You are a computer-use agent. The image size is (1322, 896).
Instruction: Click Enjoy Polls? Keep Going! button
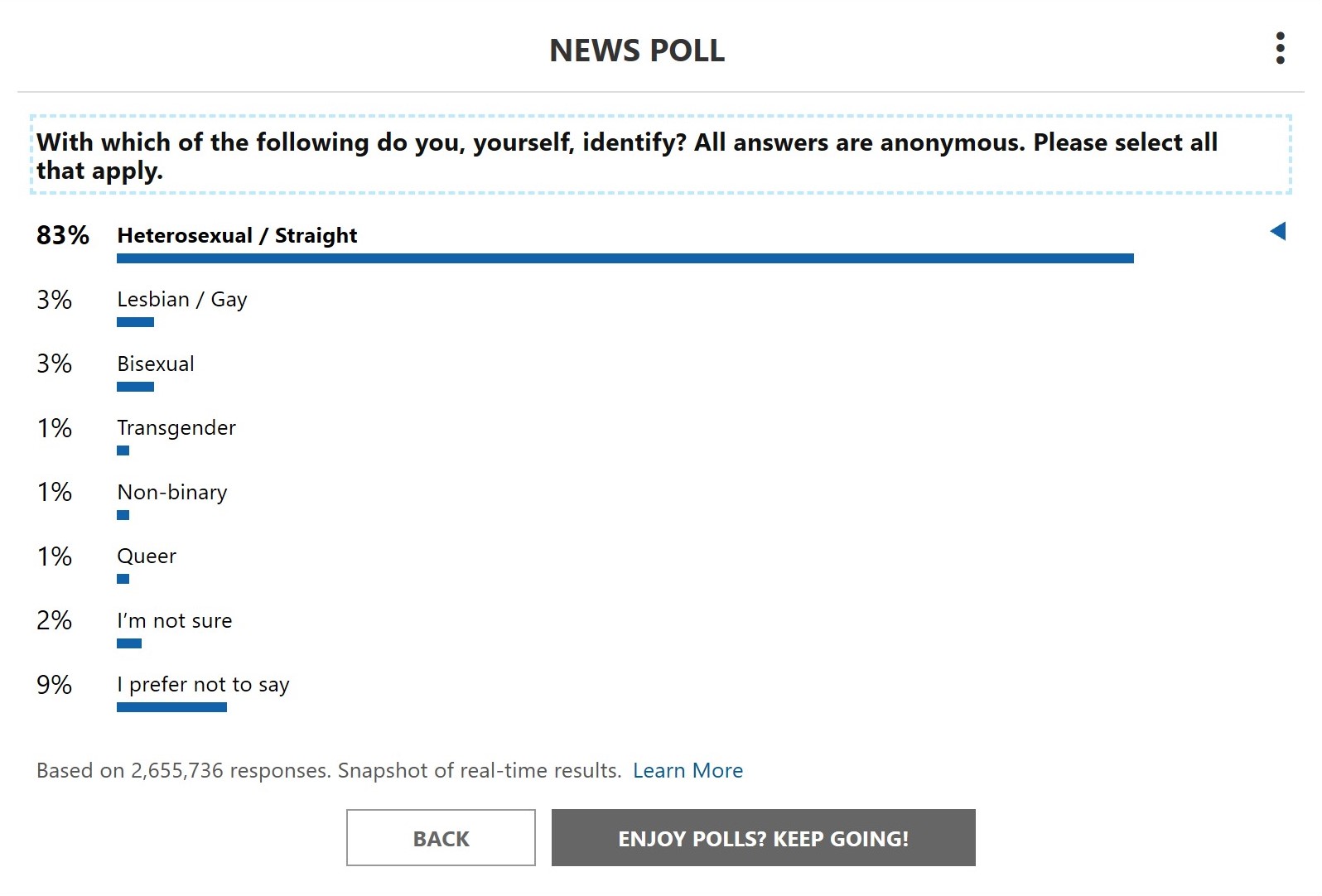point(764,838)
